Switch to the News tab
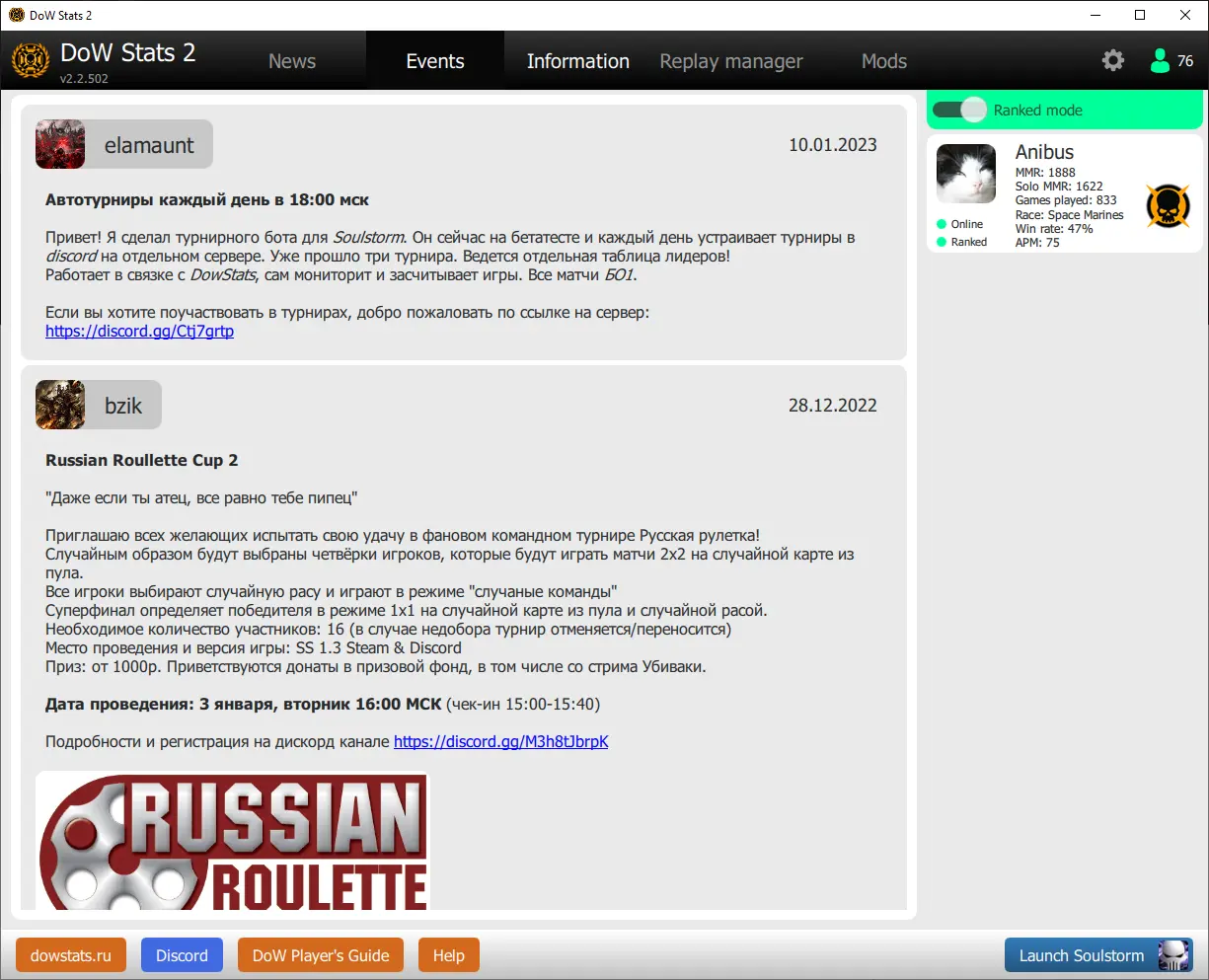Viewport: 1209px width, 980px height. point(292,61)
